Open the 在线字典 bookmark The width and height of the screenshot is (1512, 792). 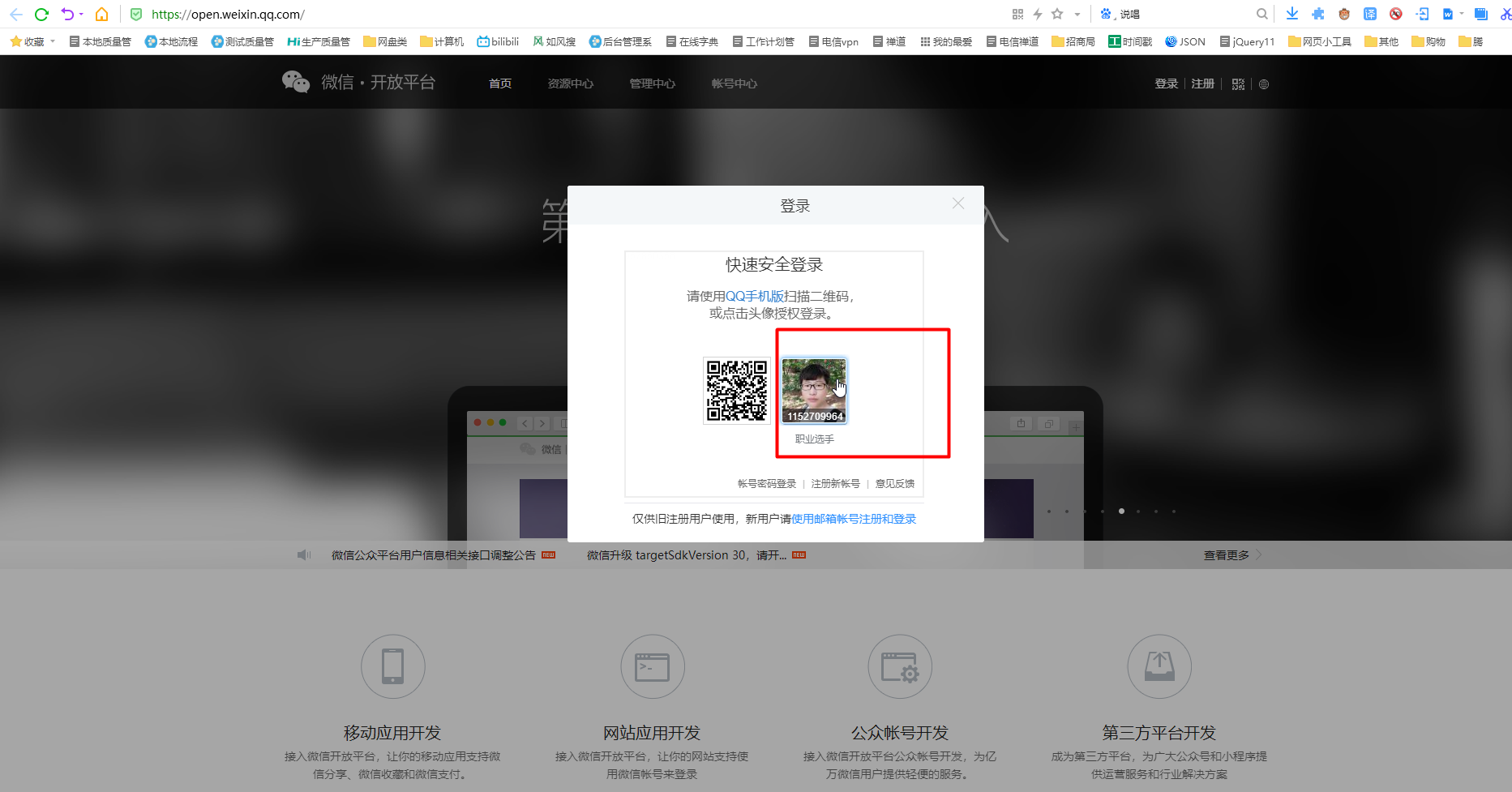click(x=692, y=41)
